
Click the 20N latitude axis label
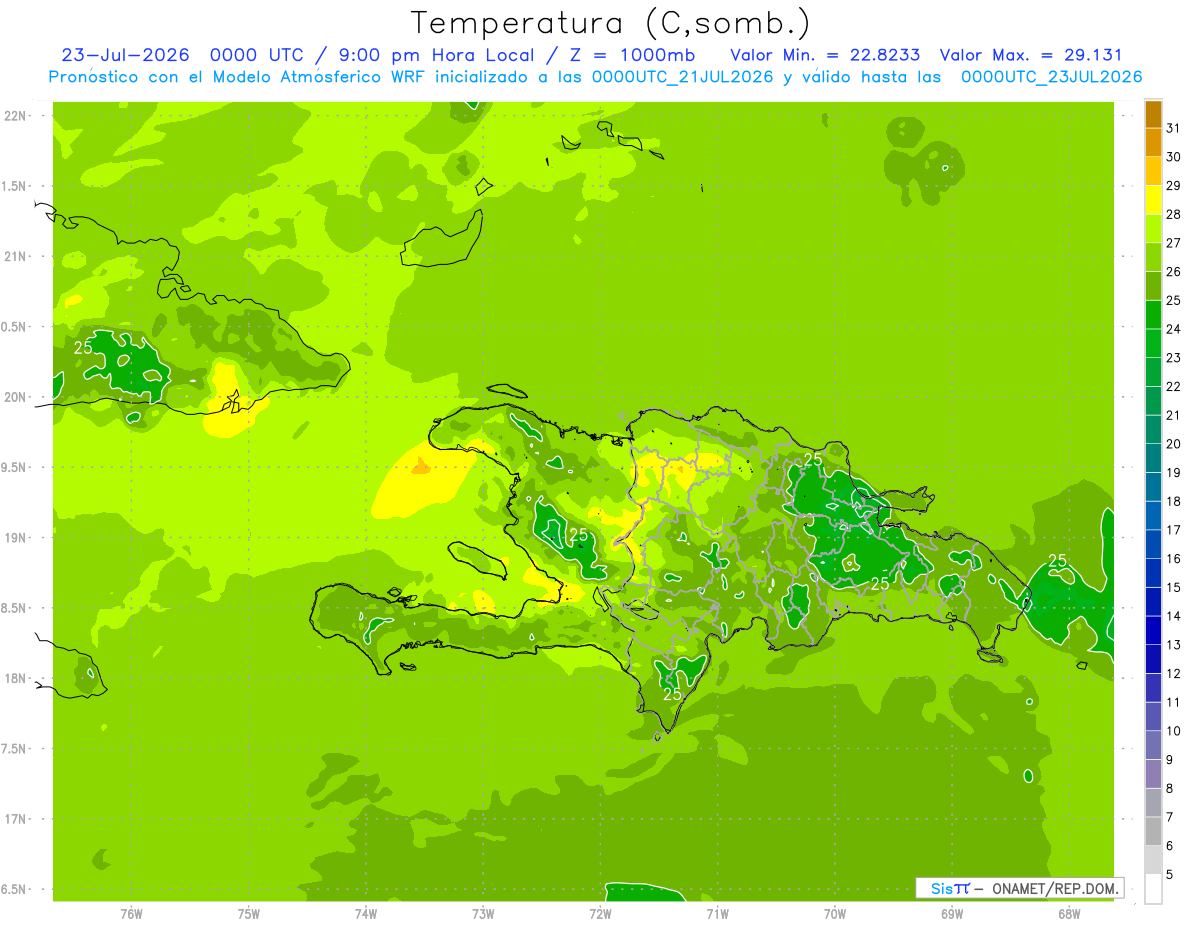[15, 397]
